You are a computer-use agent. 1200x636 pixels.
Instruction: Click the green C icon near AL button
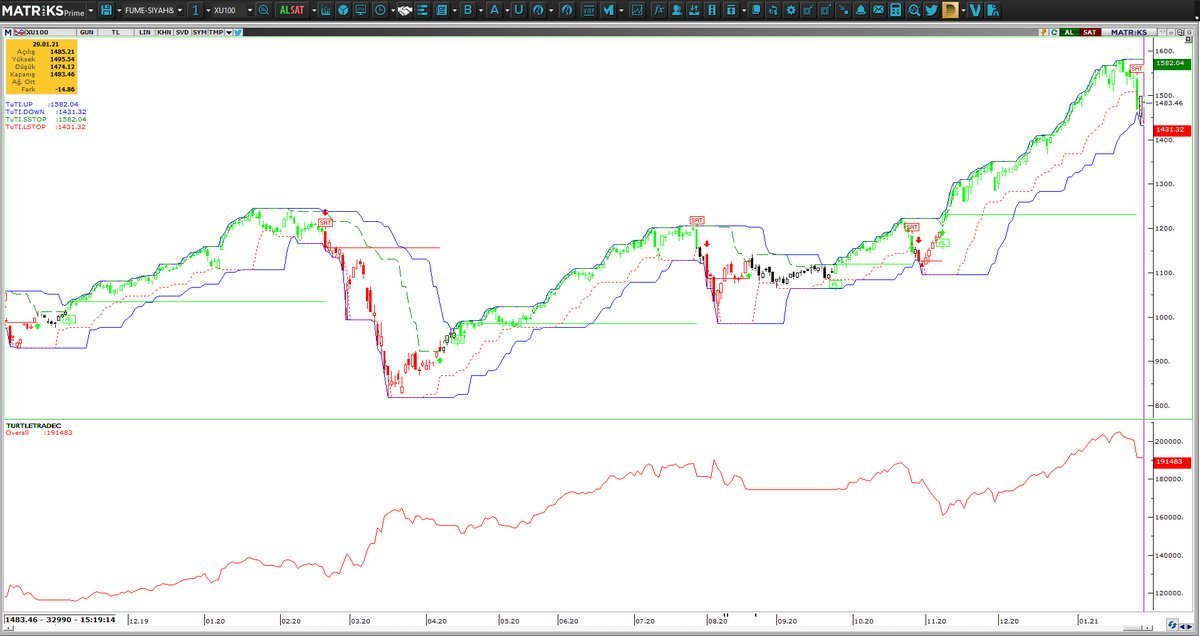tap(1054, 32)
